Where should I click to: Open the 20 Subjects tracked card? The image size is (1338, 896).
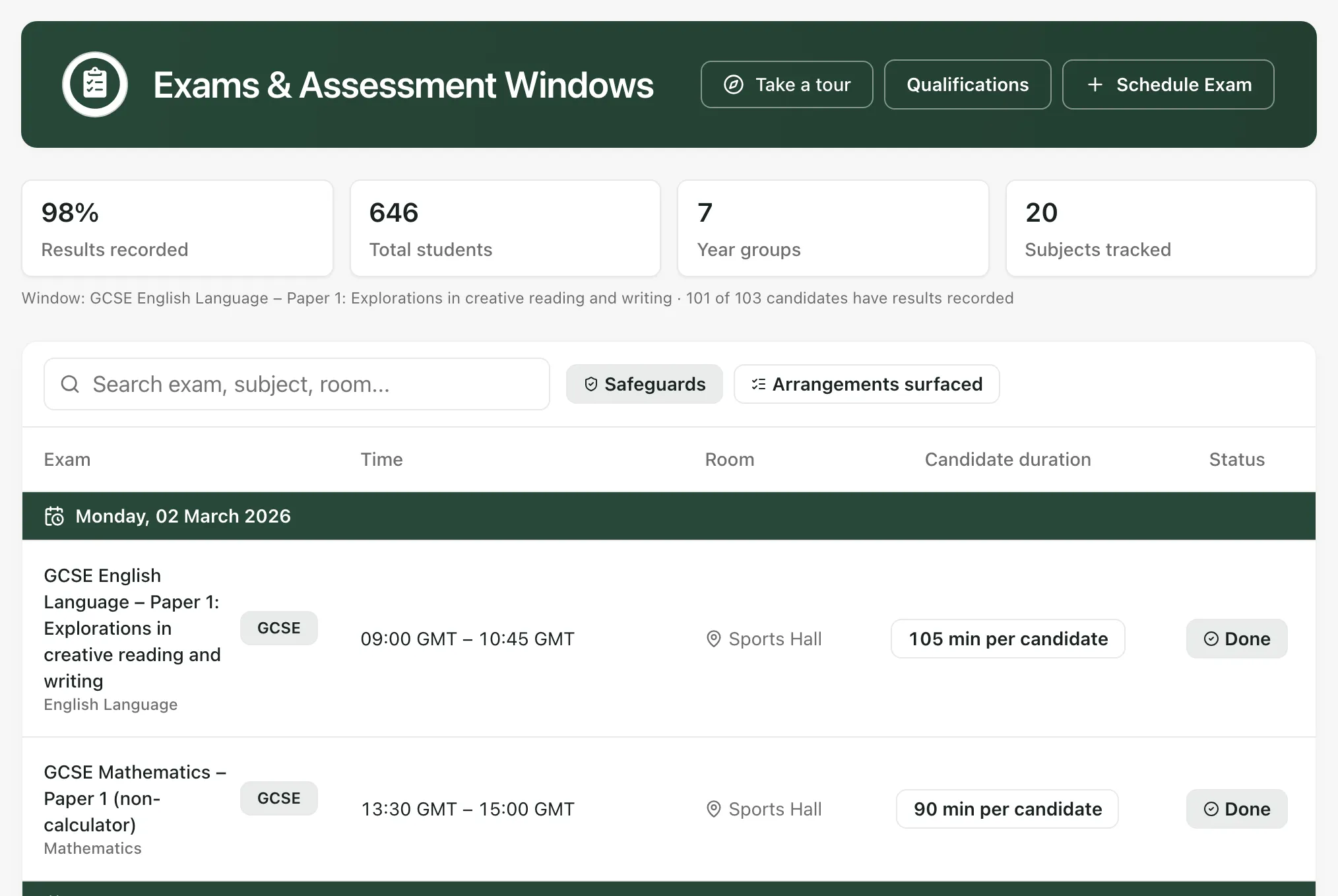click(x=1161, y=228)
